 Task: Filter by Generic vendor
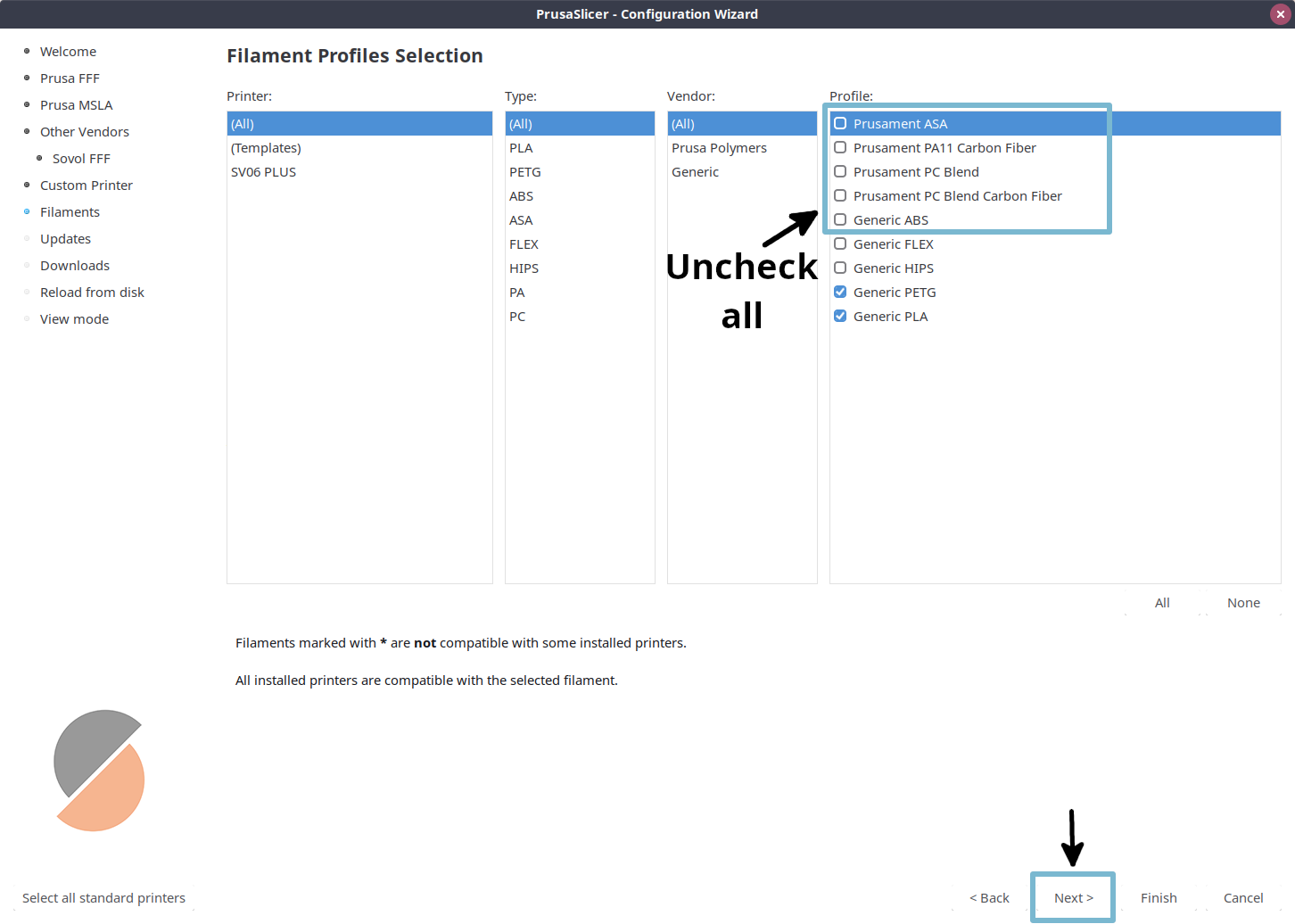point(742,171)
